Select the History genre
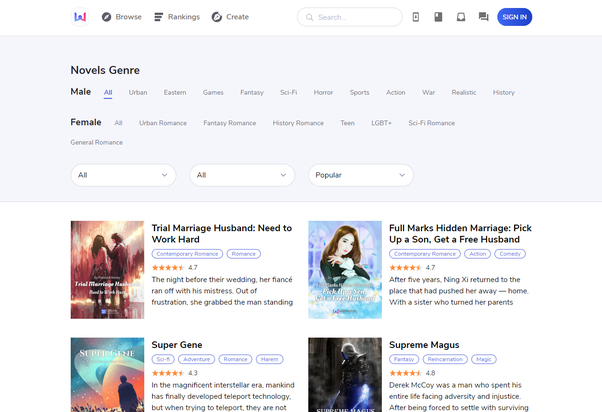 (x=504, y=93)
